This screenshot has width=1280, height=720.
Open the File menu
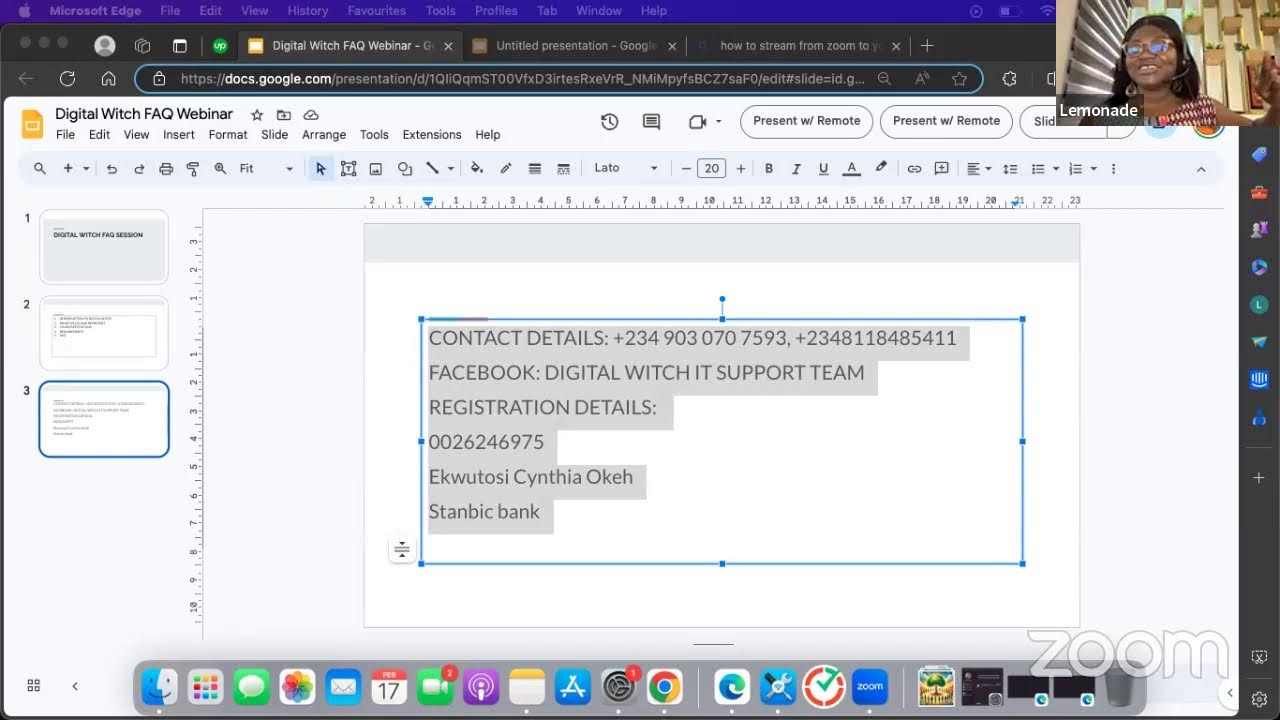(65, 135)
